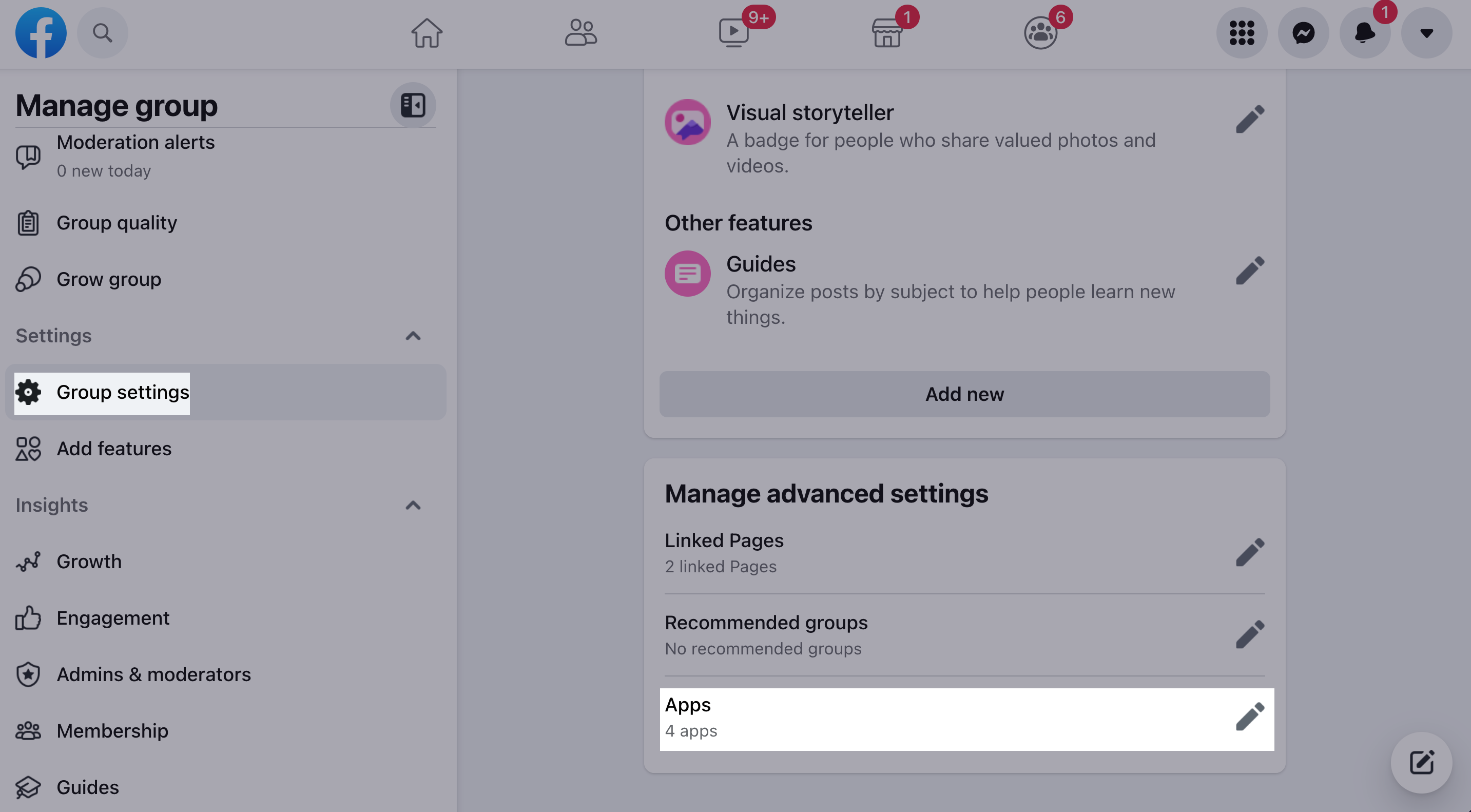This screenshot has height=812, width=1471.
Task: Click the Add new button
Action: point(964,394)
